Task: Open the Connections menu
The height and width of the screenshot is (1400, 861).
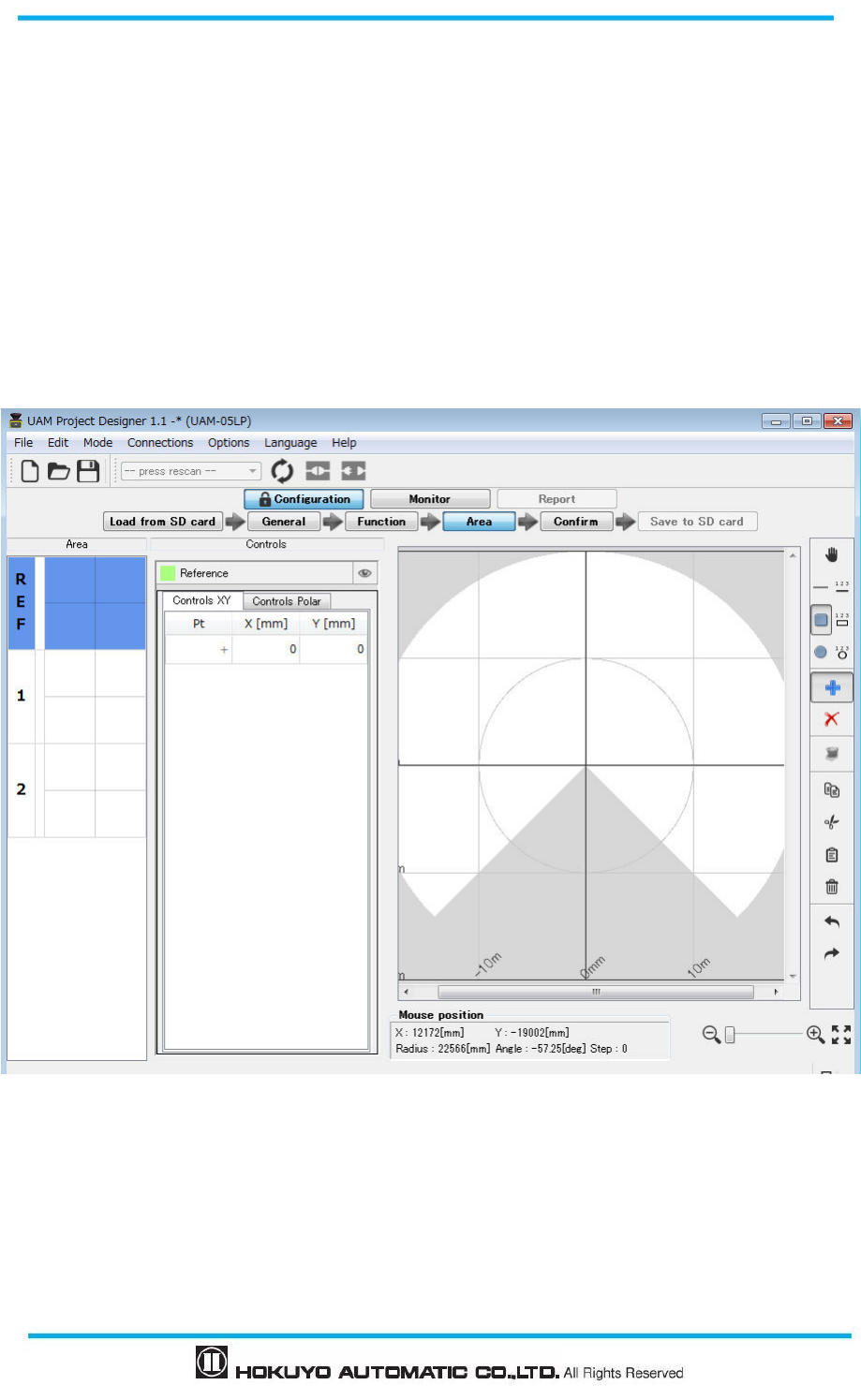Action: [160, 443]
